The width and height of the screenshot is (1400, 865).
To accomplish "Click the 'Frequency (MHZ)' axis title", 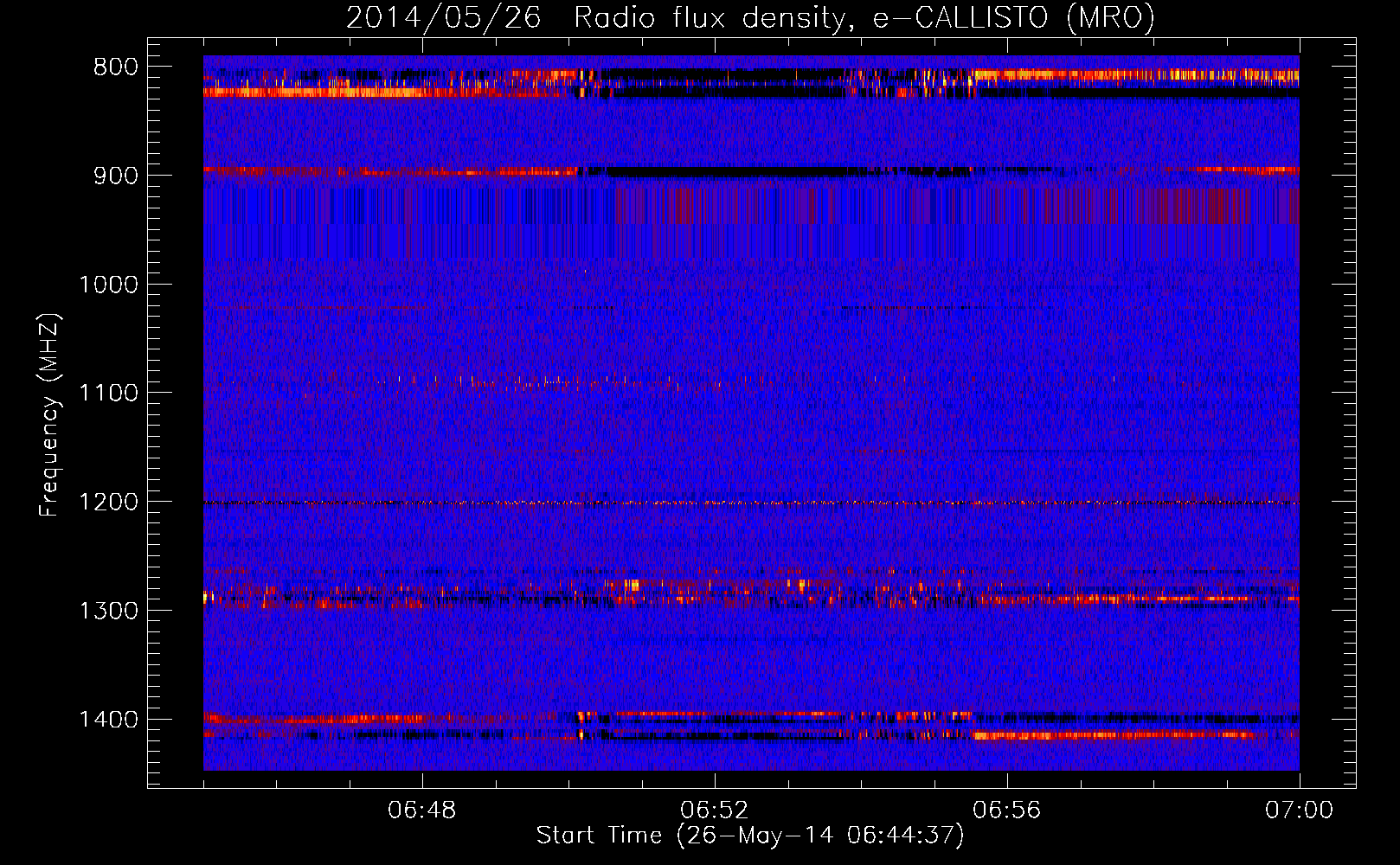I will (x=50, y=415).
